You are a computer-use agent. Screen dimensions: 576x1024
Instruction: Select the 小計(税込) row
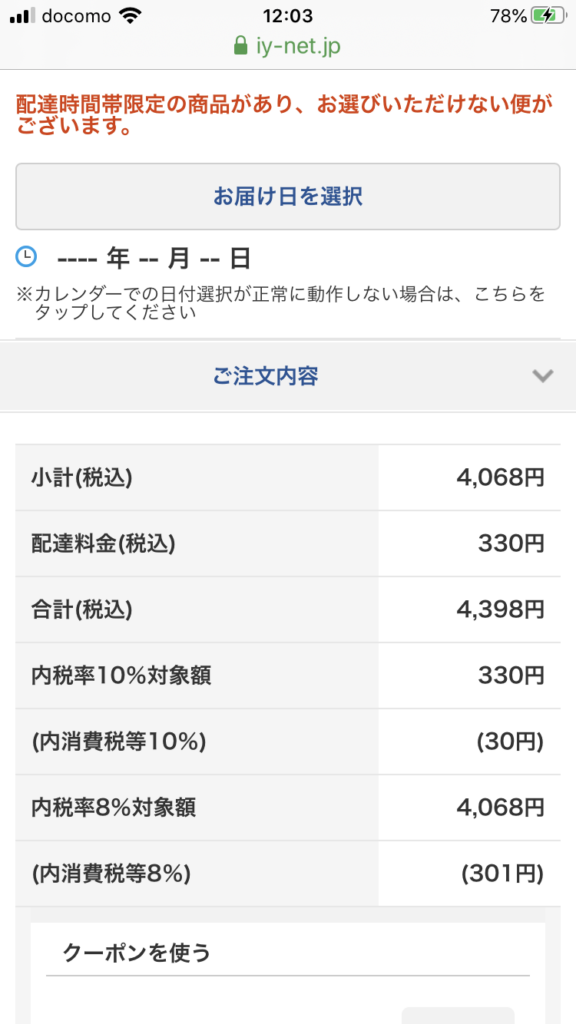[288, 478]
